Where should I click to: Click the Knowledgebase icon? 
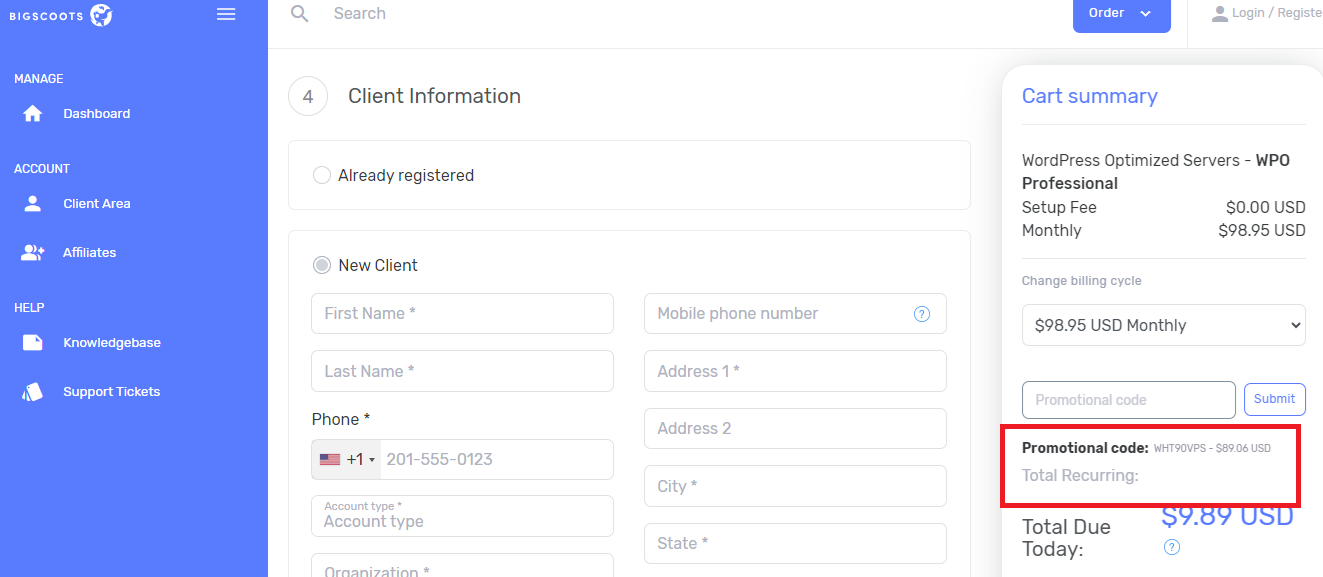(33, 343)
